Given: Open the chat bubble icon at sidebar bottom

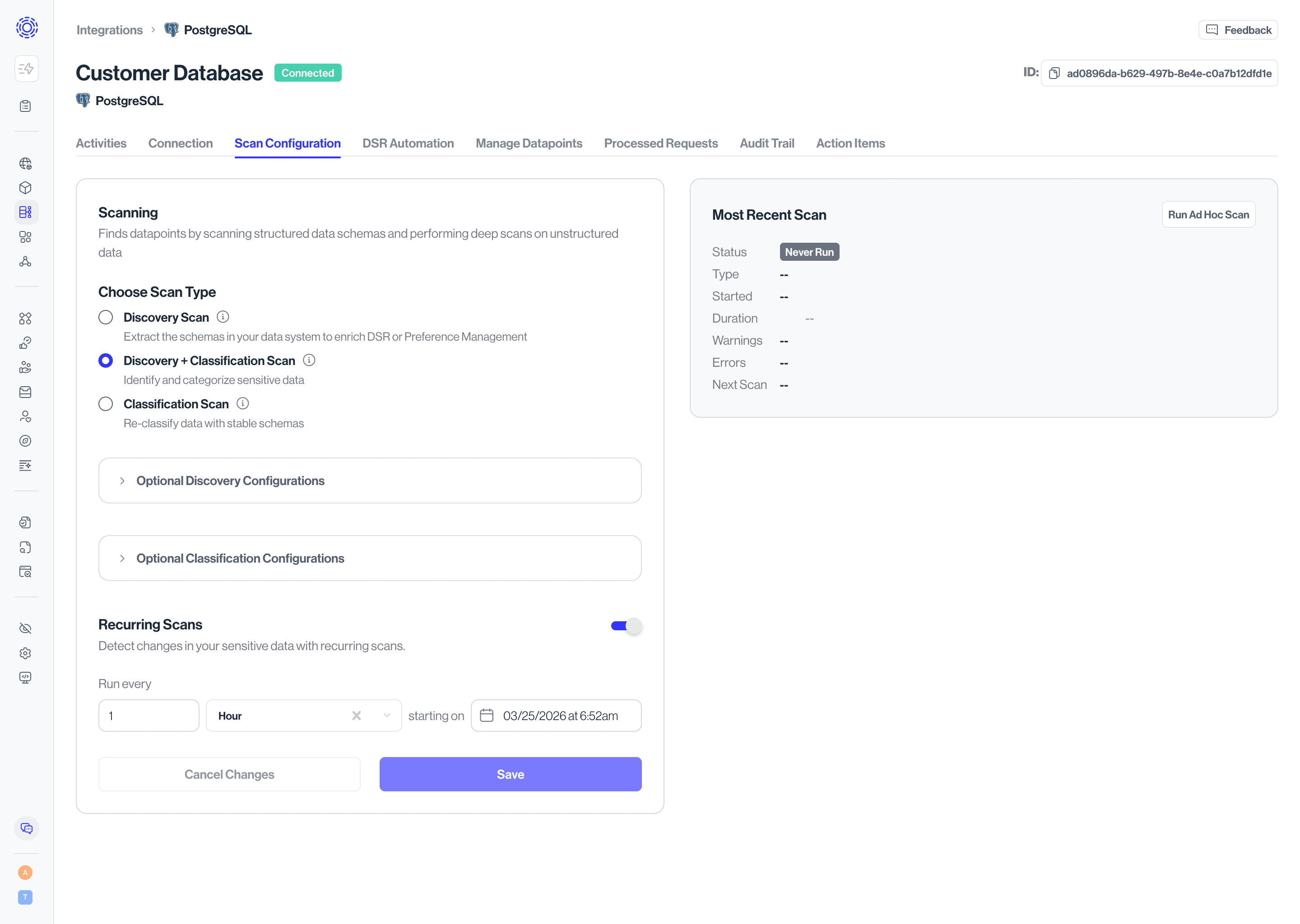Looking at the screenshot, I should click(x=26, y=828).
